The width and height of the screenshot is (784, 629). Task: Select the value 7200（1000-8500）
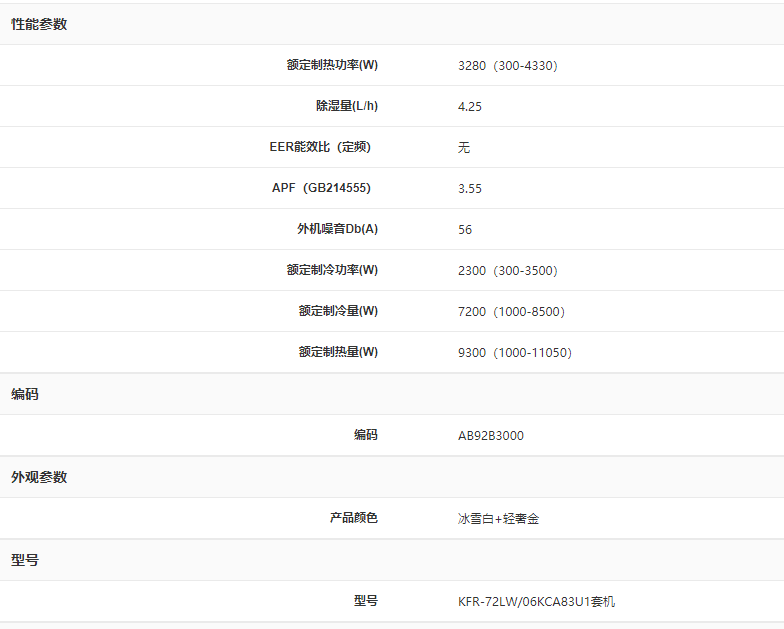(511, 312)
